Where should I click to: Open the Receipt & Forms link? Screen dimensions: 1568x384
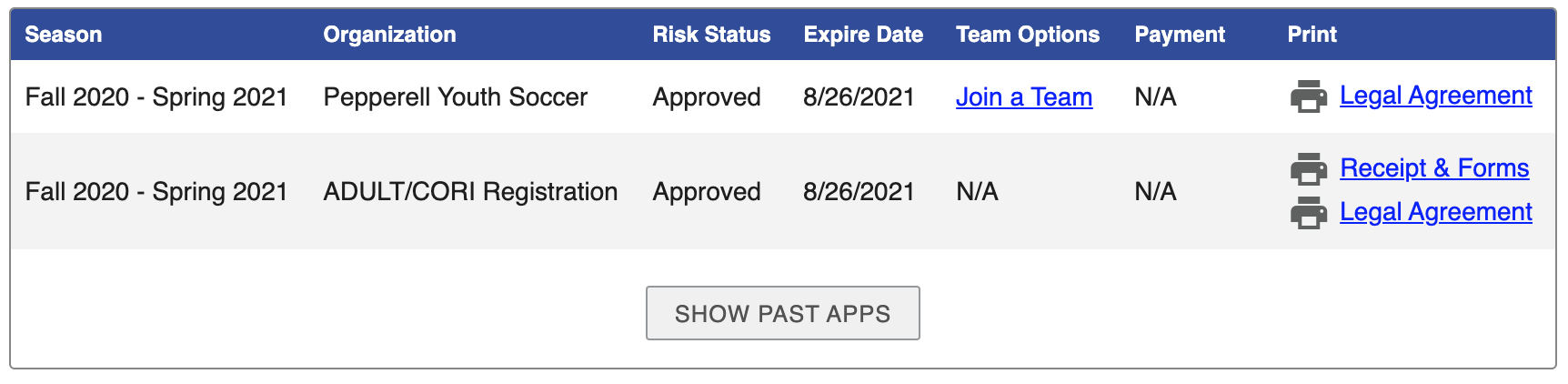tap(1433, 168)
